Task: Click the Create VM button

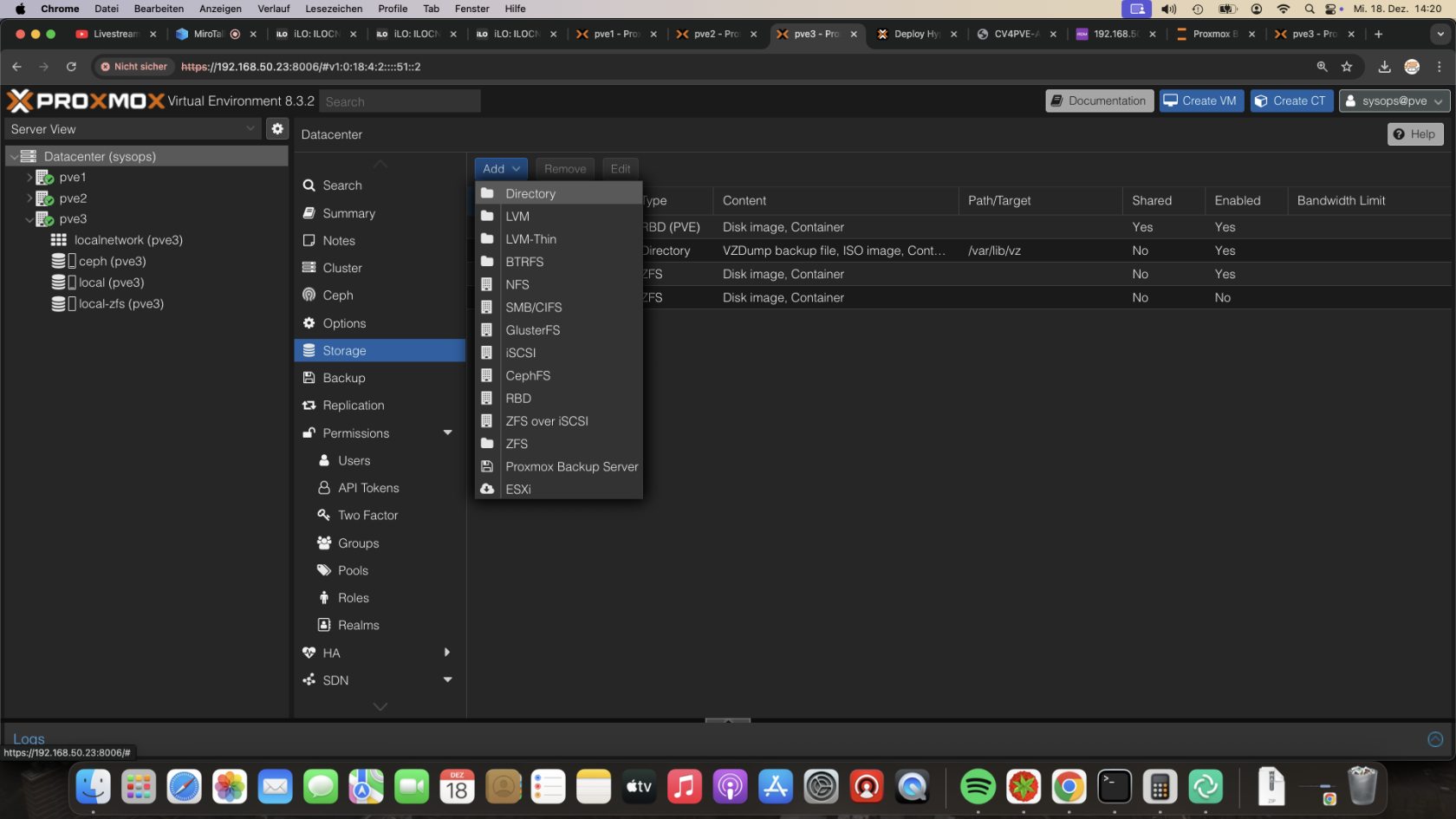Action: coord(1201,101)
